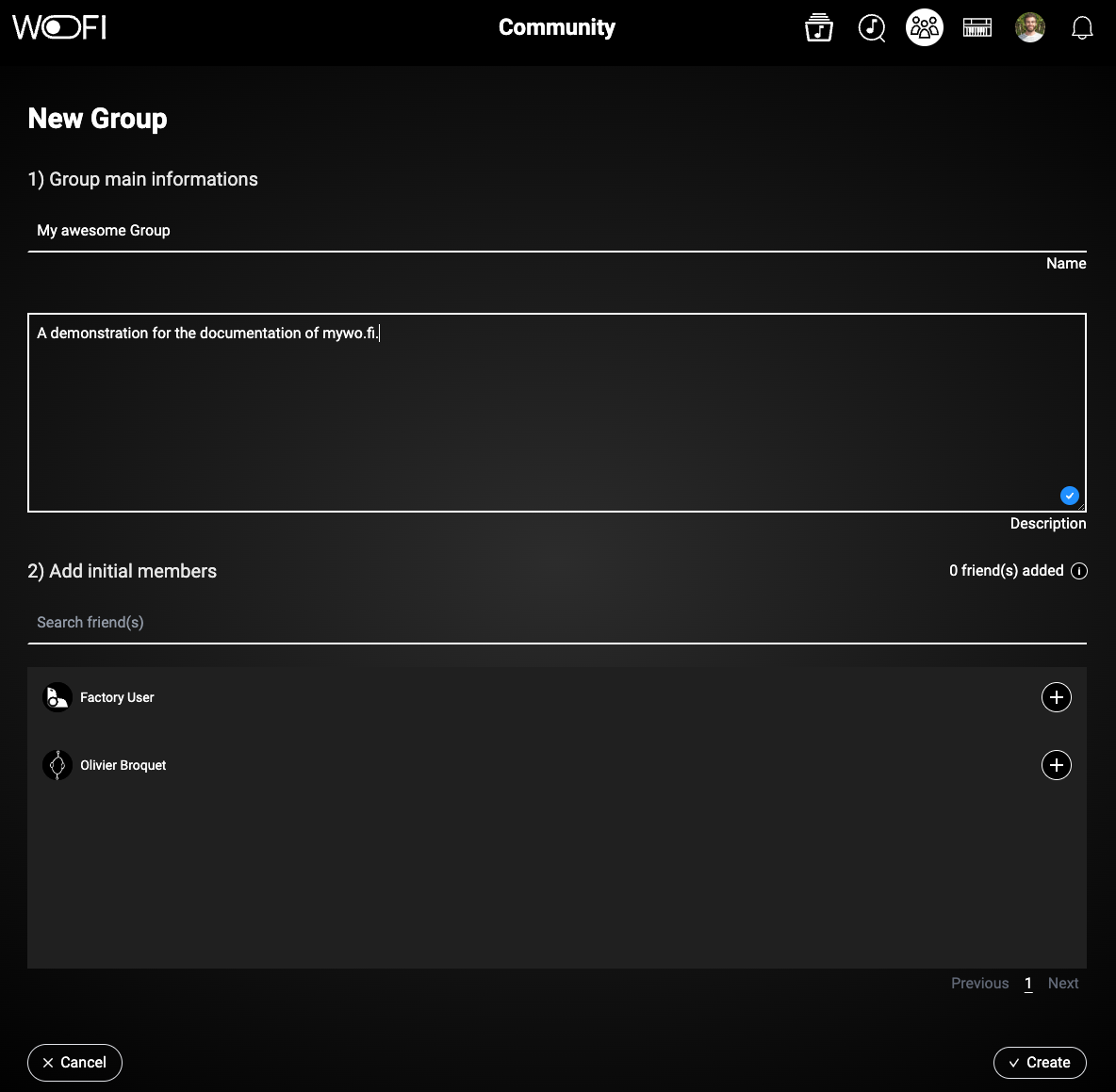Go to the Previous page
This screenshot has width=1116, height=1092.
[979, 983]
